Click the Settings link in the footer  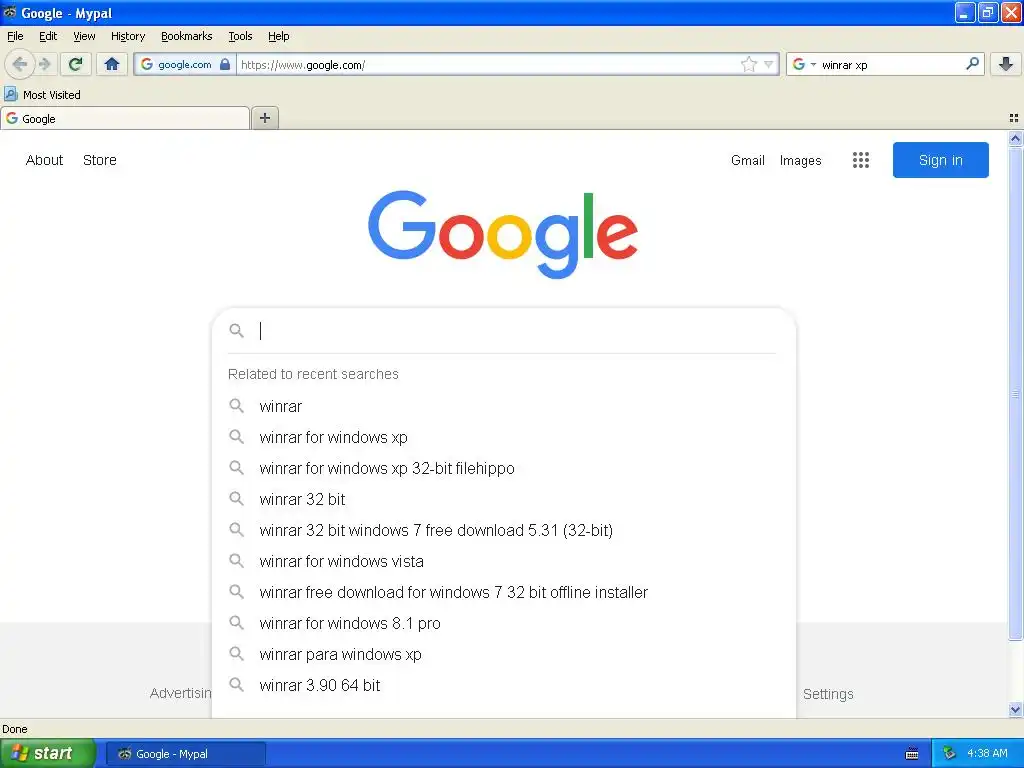tap(827, 694)
